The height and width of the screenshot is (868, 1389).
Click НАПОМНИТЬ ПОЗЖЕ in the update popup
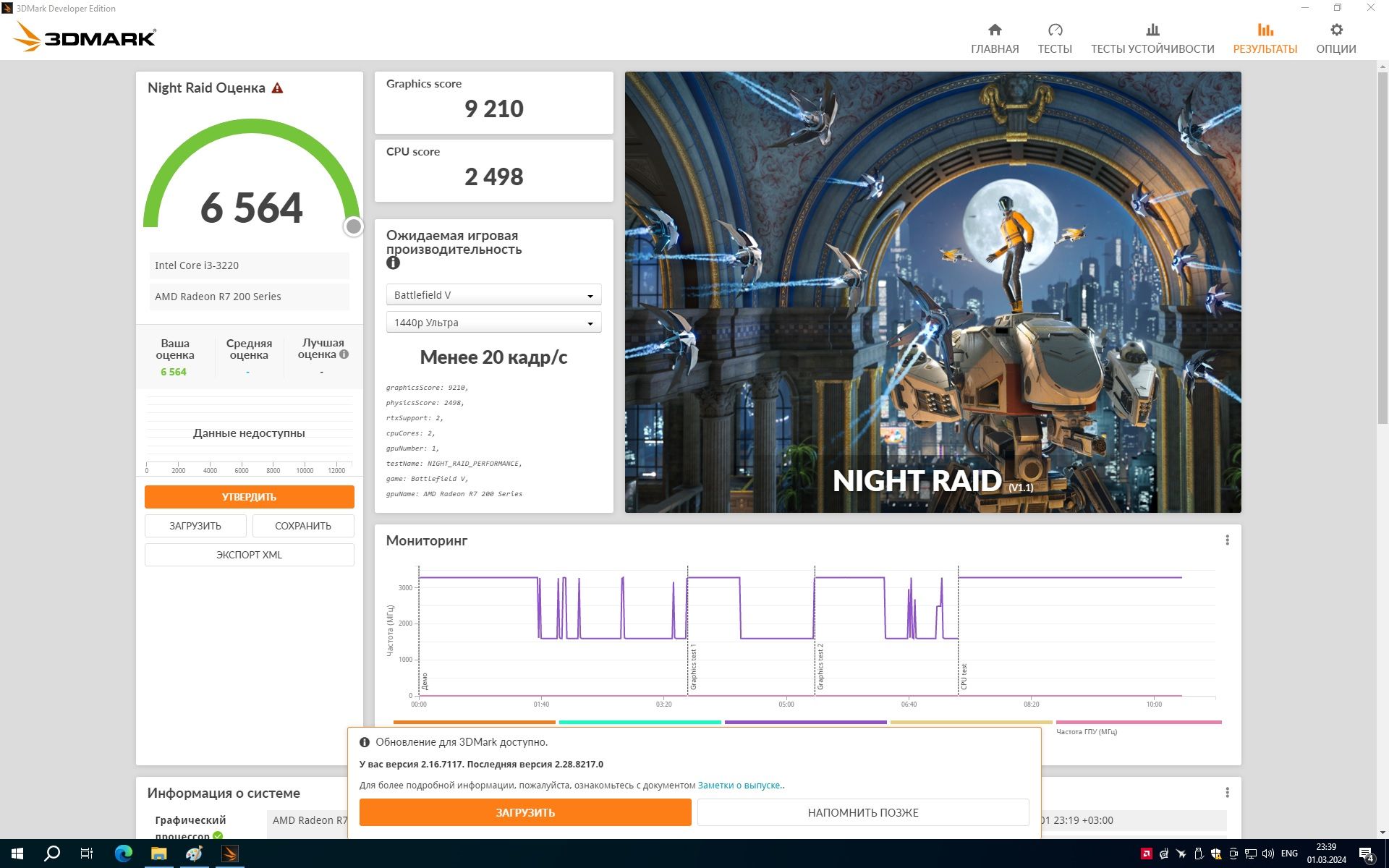[x=863, y=812]
